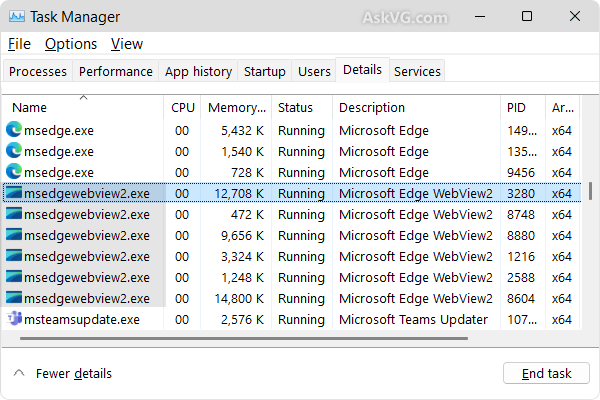Select the msedgewebview2.exe row with 1,248 K
Viewport: 600px width, 400px height.
tap(292, 278)
